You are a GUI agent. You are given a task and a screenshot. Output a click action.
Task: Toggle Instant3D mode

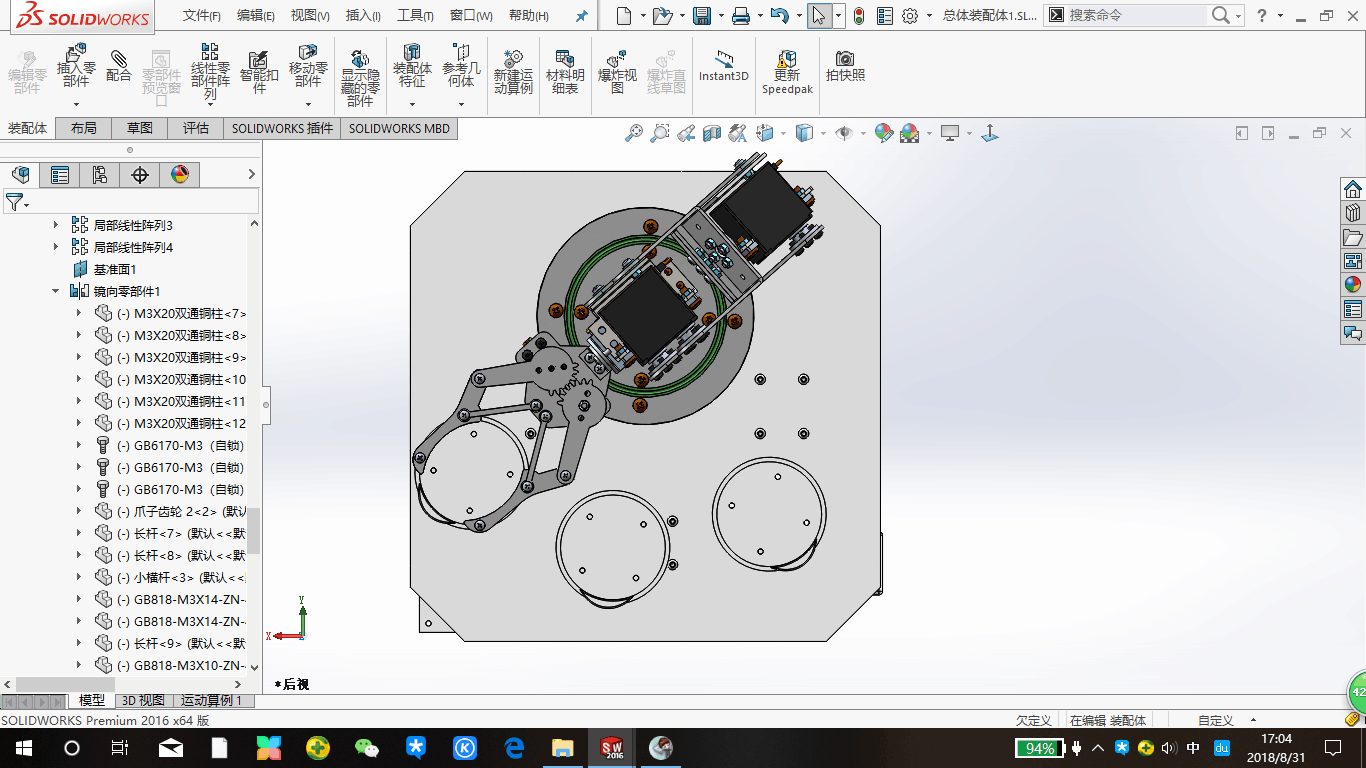point(723,66)
